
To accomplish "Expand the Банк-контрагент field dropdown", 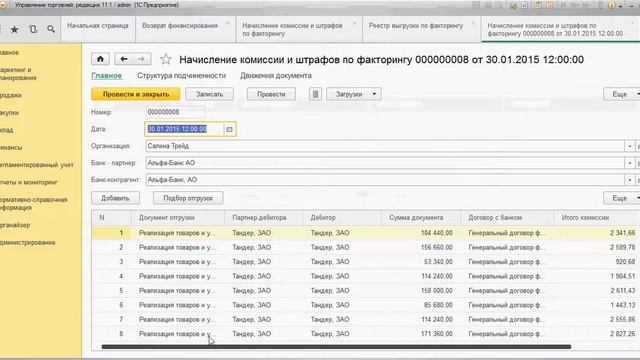I will tap(629, 180).
